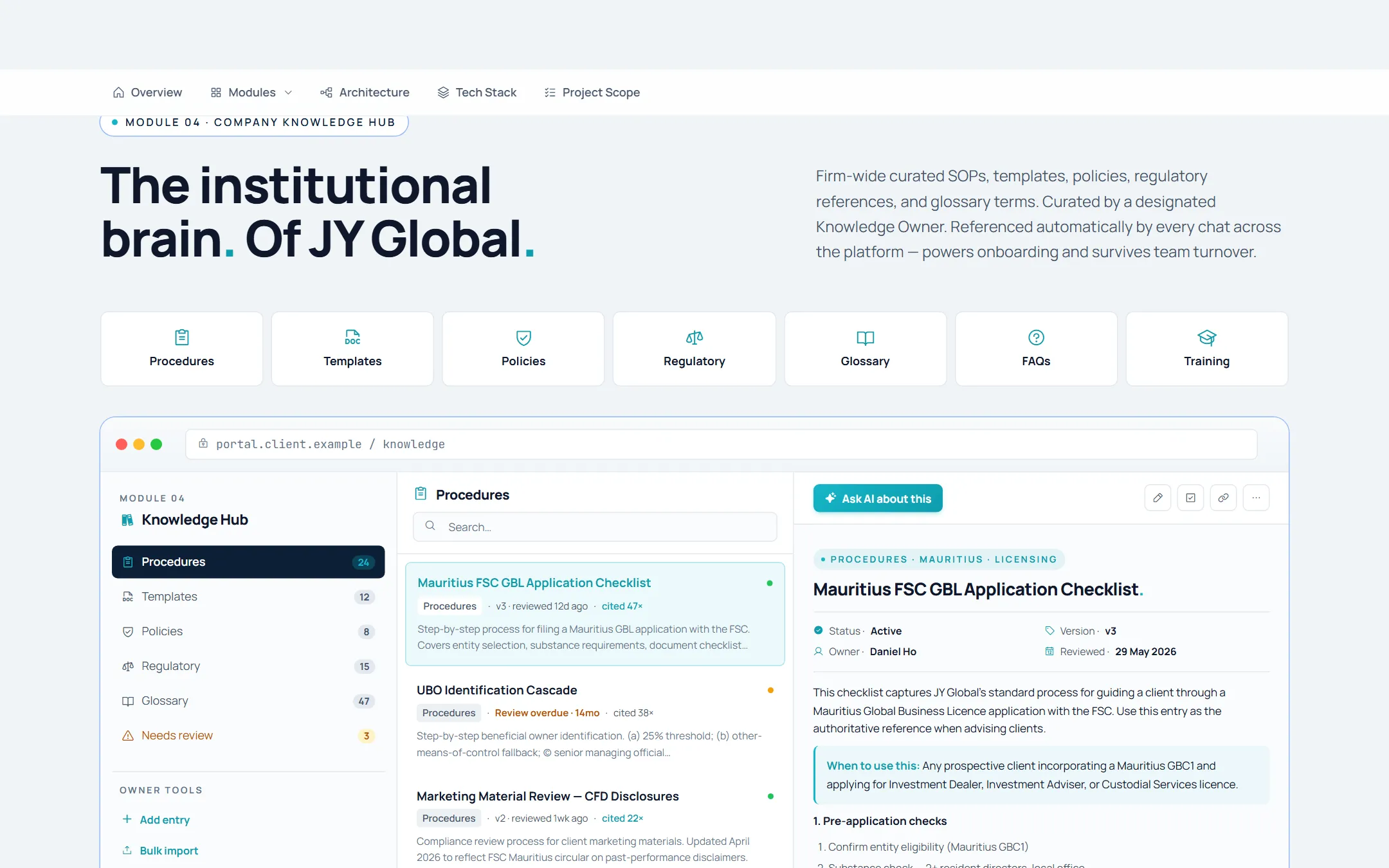Open the three-dots more options button
The width and height of the screenshot is (1389, 868).
tap(1256, 498)
